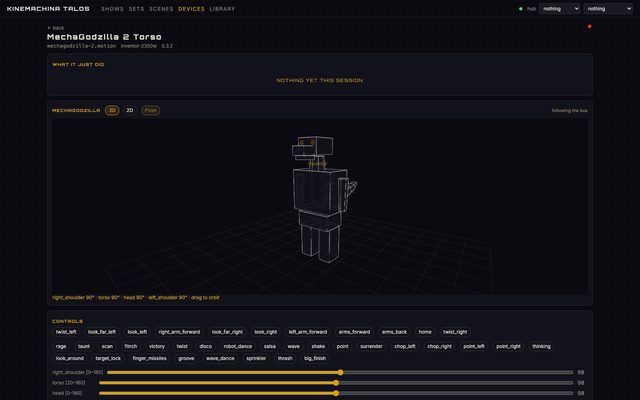Screen dimensions: 640x400
Task: Play the groove animation
Action: 186,358
